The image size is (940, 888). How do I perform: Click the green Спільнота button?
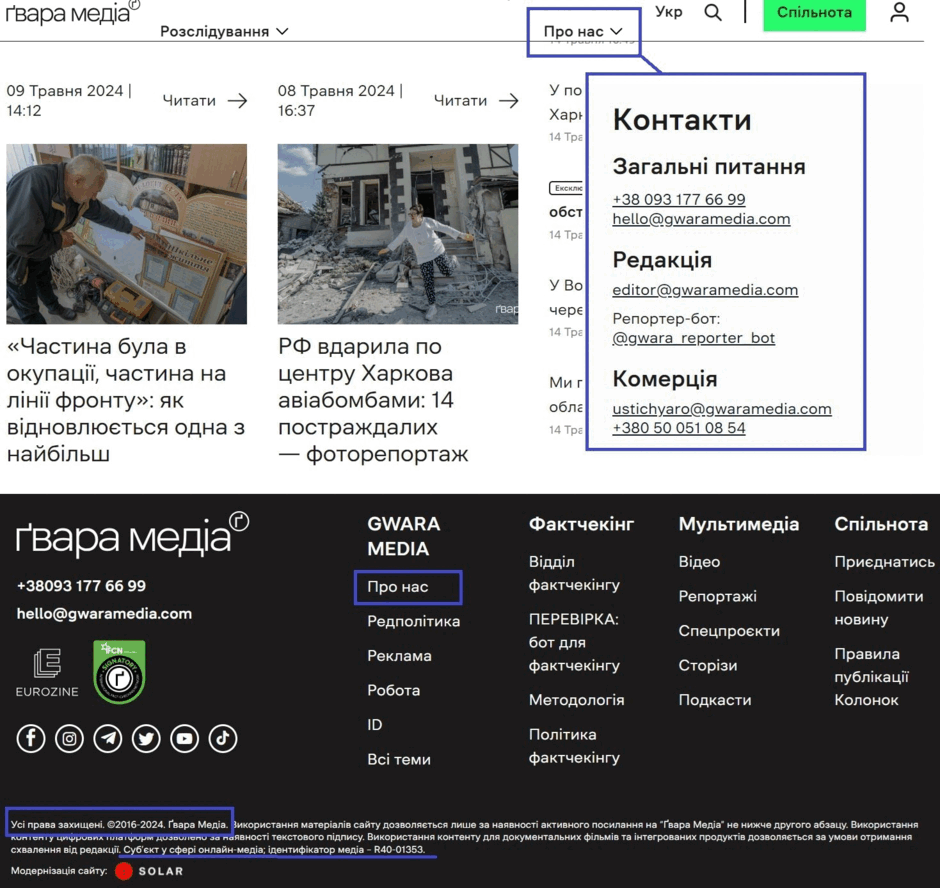click(814, 13)
